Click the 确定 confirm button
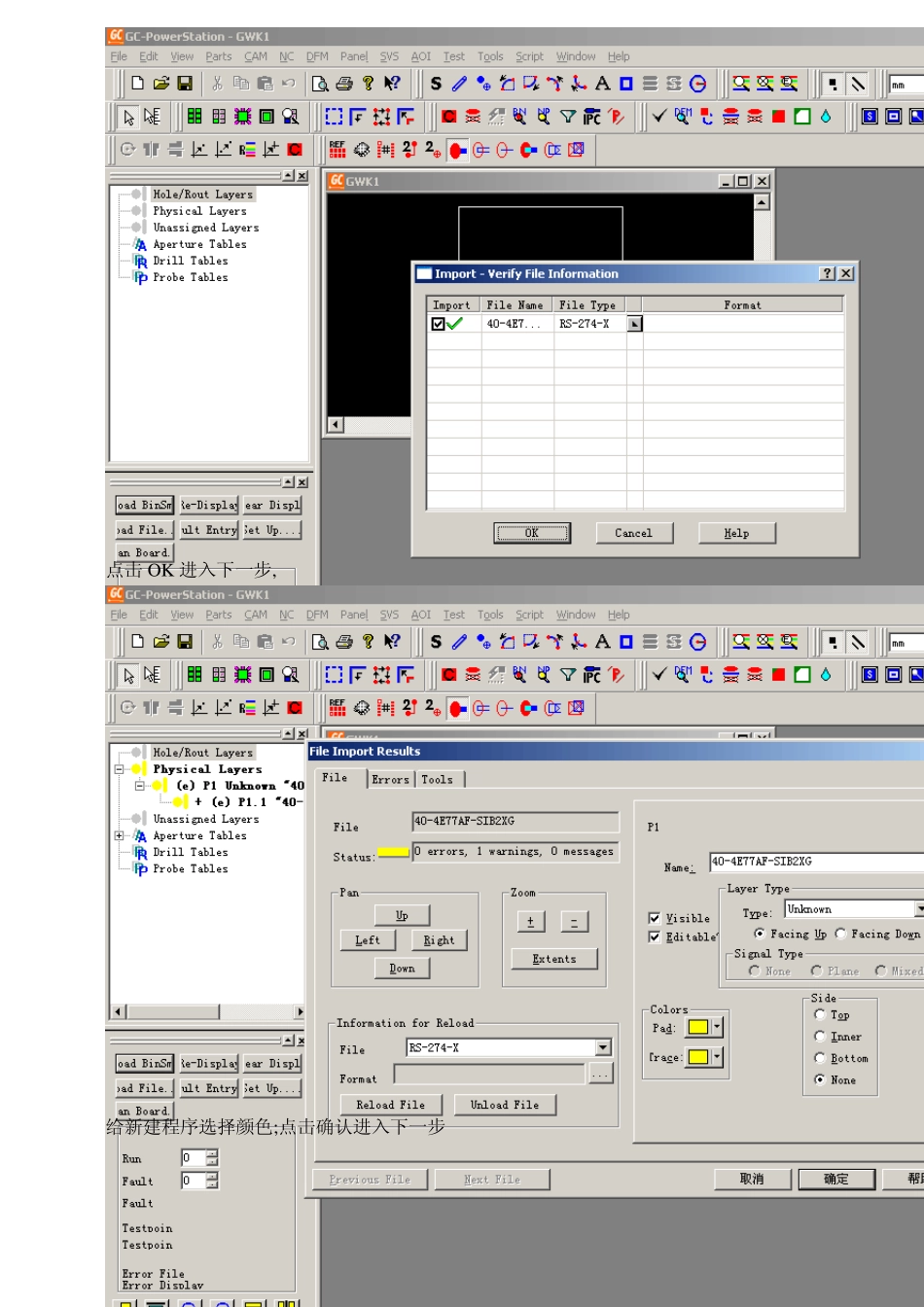Screen dimensions: 924x1307 coord(836,1179)
